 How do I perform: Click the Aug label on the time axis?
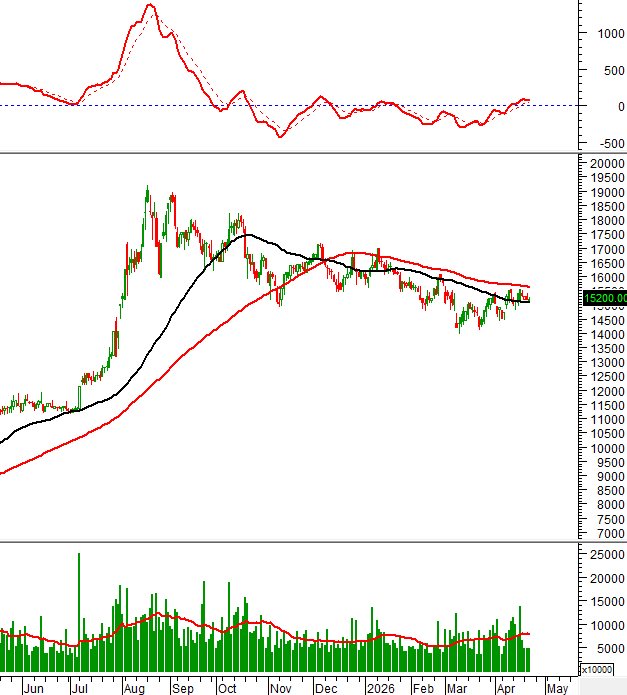click(x=132, y=688)
